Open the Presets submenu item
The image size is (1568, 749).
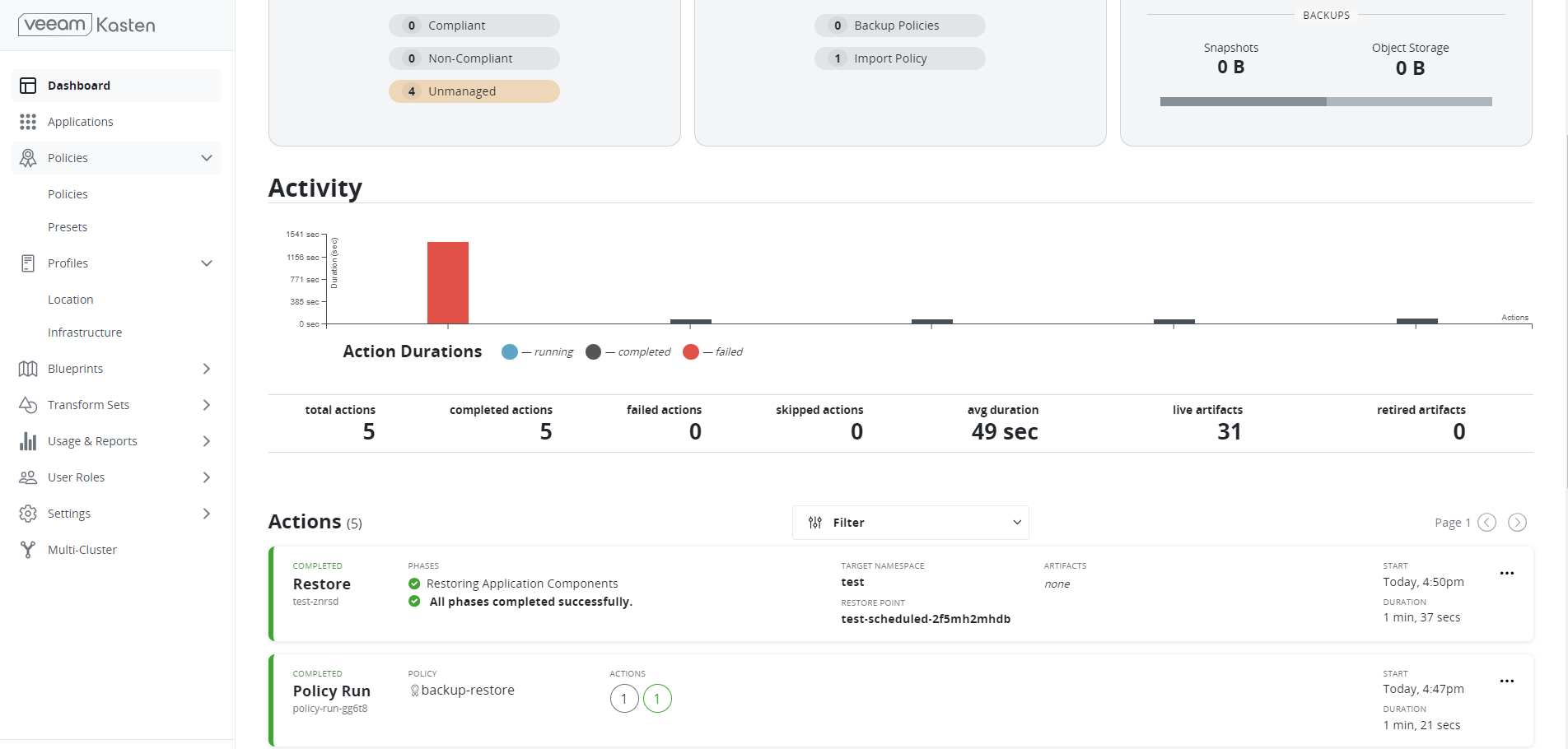pos(68,227)
